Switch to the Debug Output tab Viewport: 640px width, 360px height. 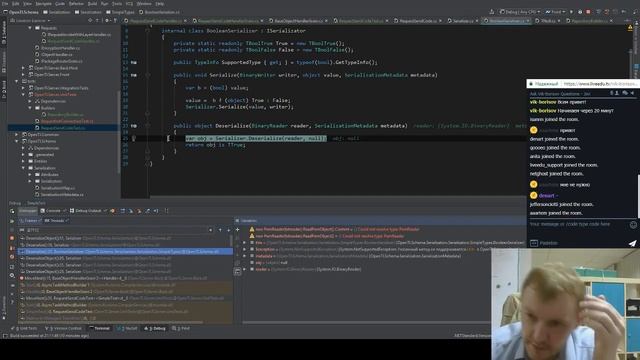[x=88, y=211]
